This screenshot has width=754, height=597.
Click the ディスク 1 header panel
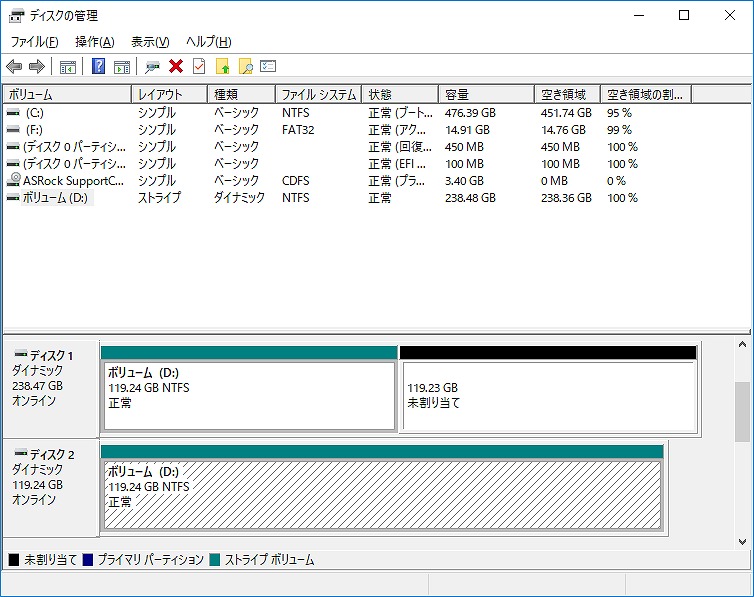[50, 389]
